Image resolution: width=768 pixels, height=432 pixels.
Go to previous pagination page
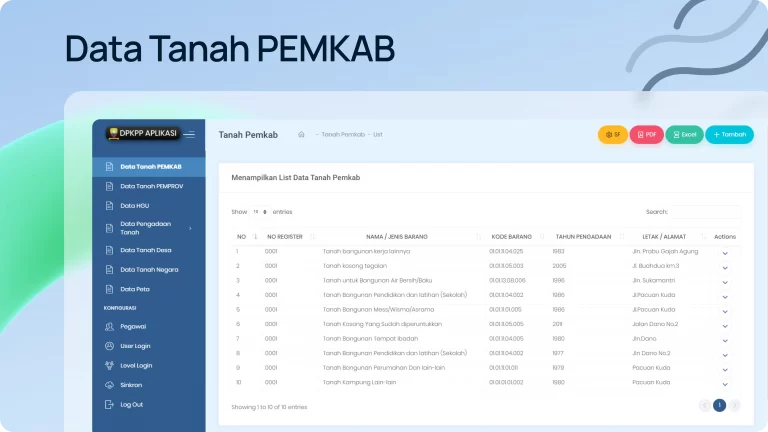[704, 405]
